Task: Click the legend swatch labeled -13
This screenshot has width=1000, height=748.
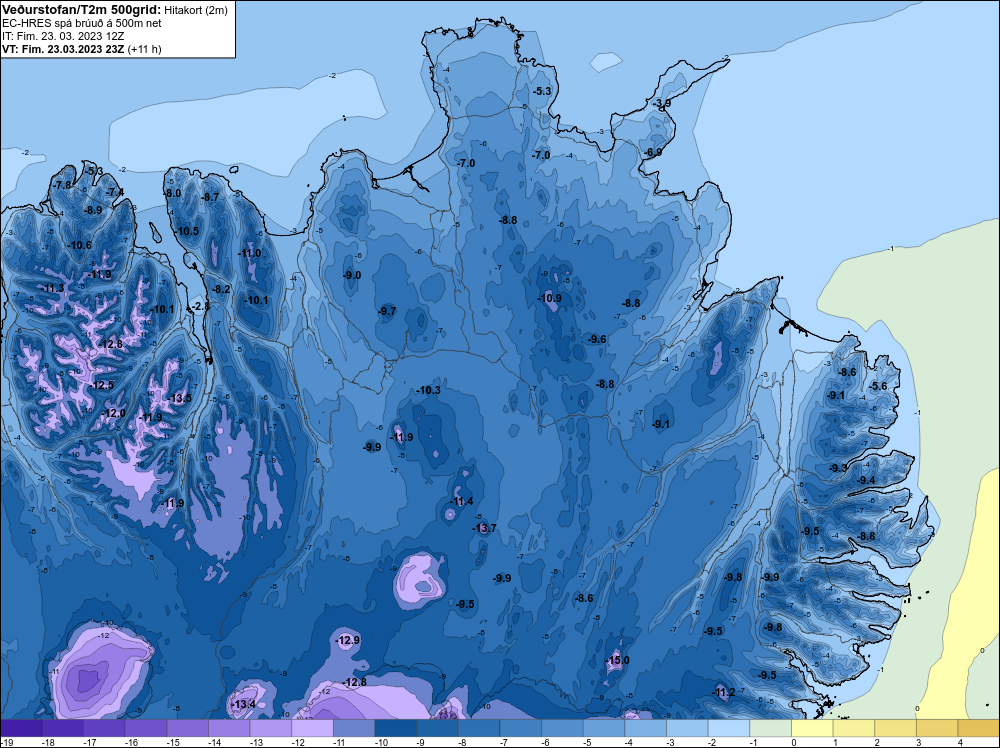Action: tap(270, 728)
